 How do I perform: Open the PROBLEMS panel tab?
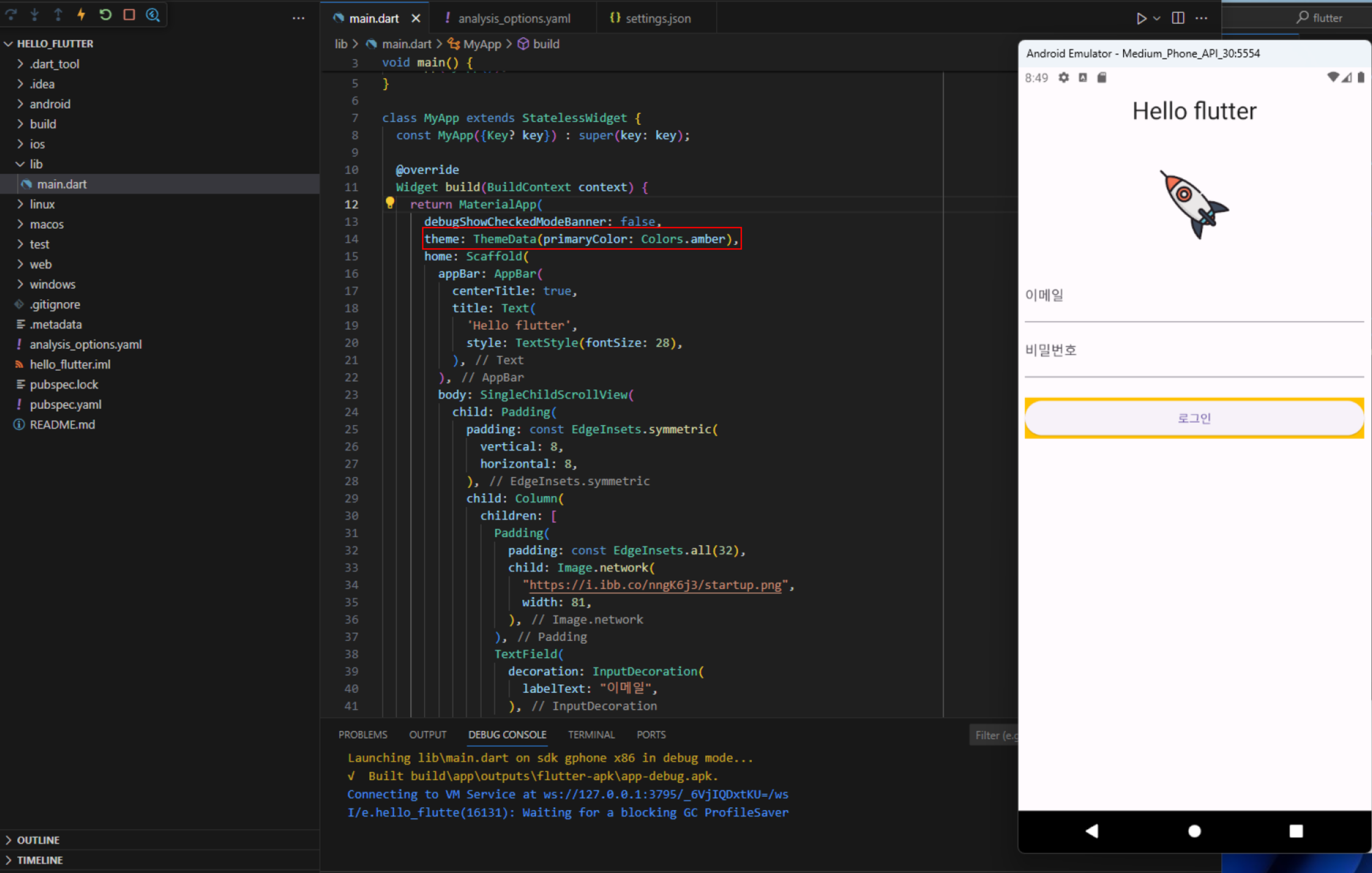tap(363, 735)
